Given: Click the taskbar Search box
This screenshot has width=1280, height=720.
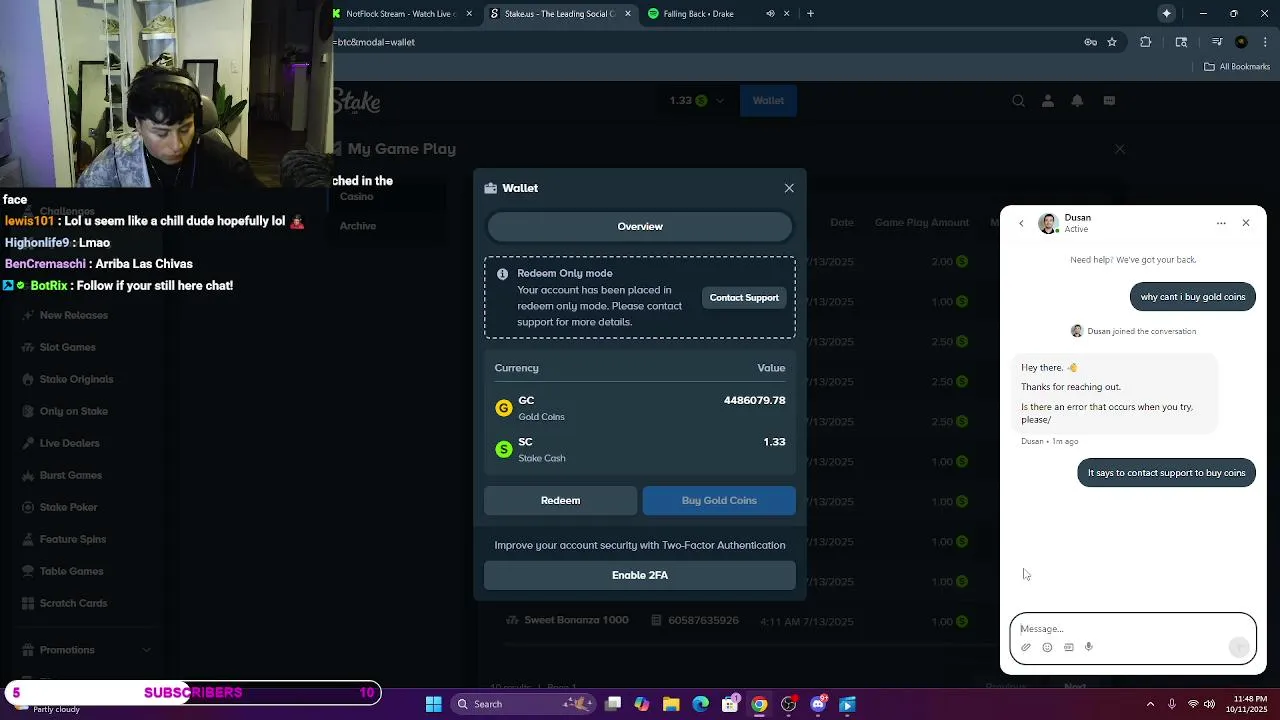Looking at the screenshot, I should [525, 704].
